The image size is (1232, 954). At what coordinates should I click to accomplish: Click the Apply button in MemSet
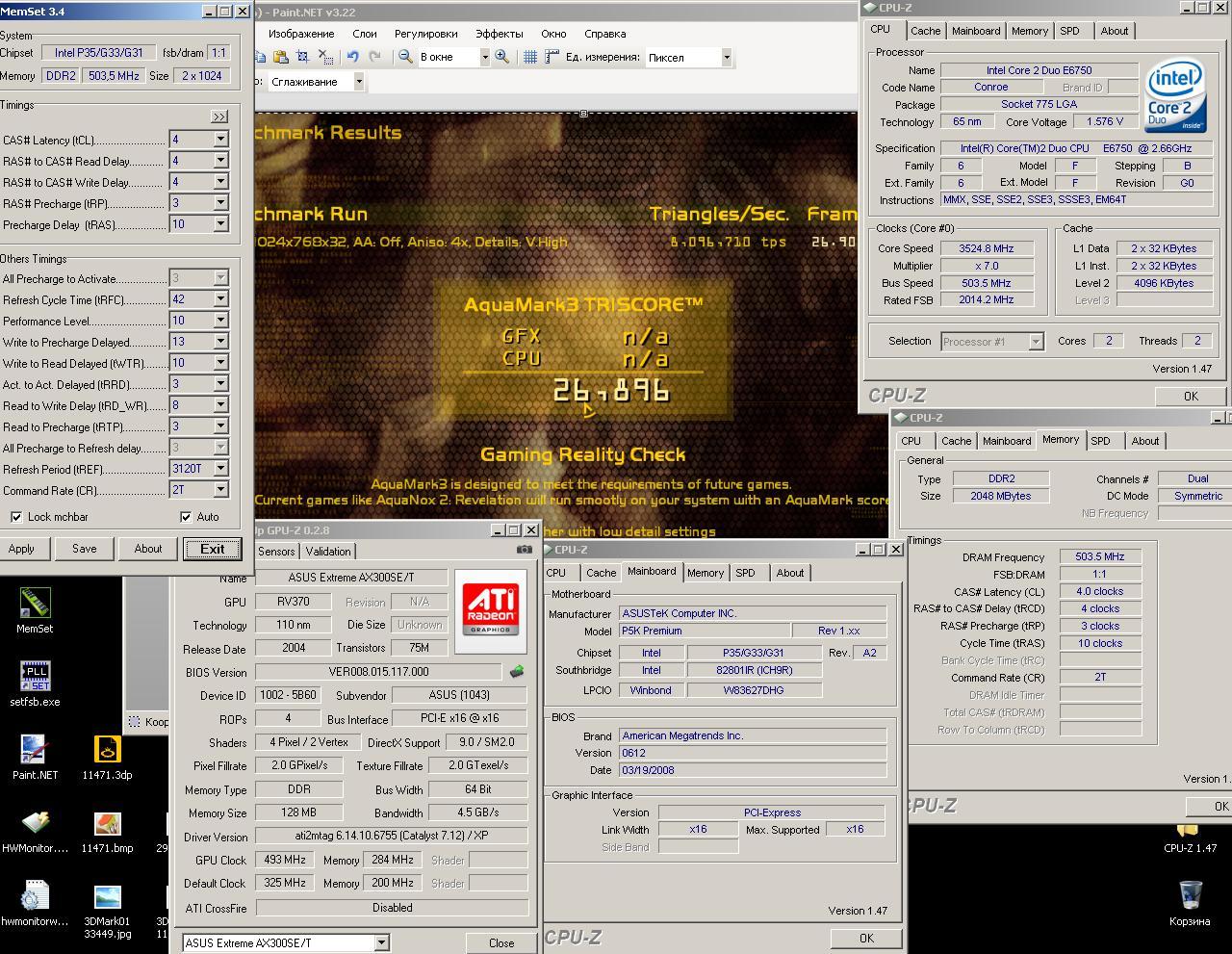[21, 549]
